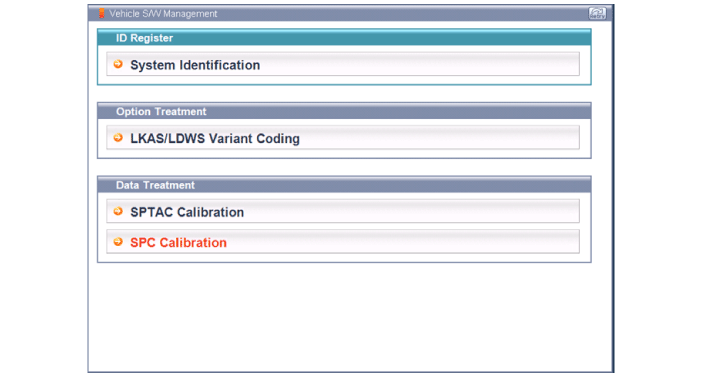The height and width of the screenshot is (377, 701).
Task: Click the Option Treatment section header
Action: [344, 111]
